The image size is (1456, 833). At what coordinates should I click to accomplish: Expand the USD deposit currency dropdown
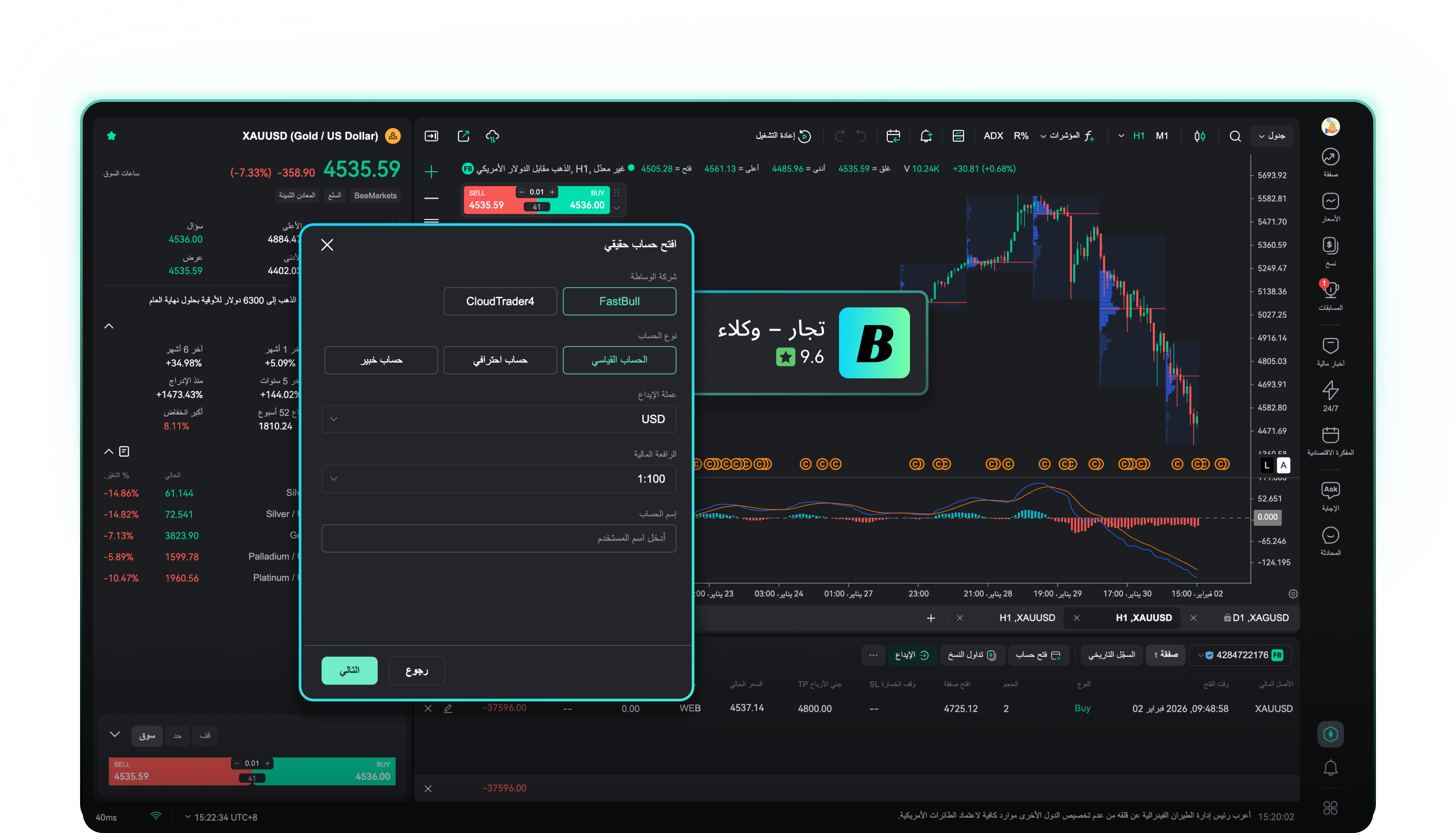pyautogui.click(x=499, y=419)
